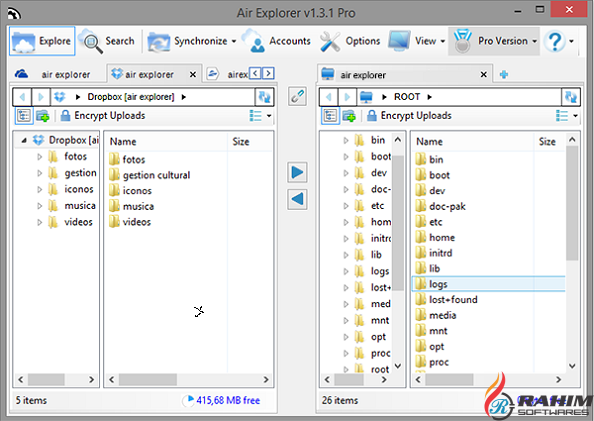
Task: Go forward in right ROOT pane
Action: point(347,97)
